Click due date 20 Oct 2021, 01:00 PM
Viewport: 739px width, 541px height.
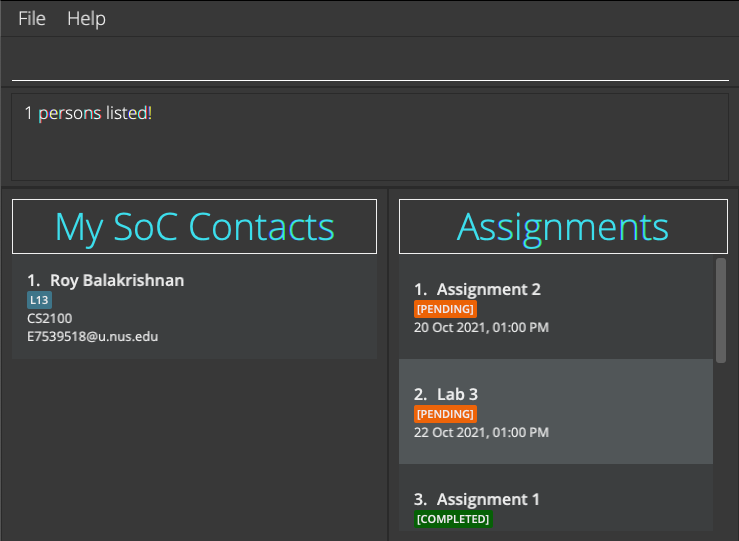tap(481, 328)
